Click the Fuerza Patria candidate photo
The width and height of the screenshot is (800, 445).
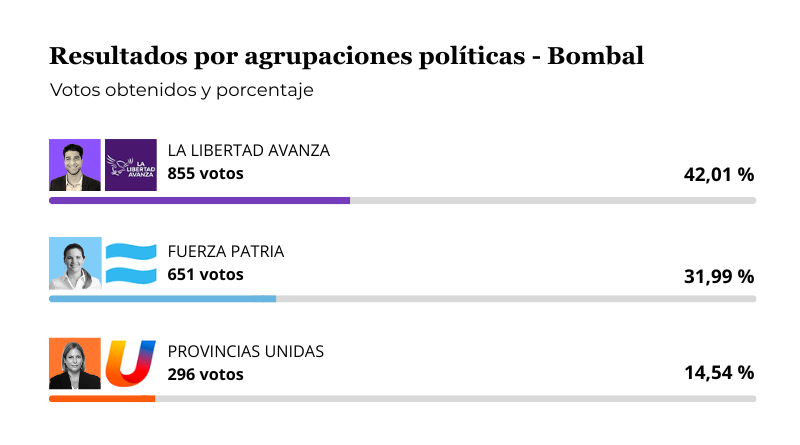[75, 264]
